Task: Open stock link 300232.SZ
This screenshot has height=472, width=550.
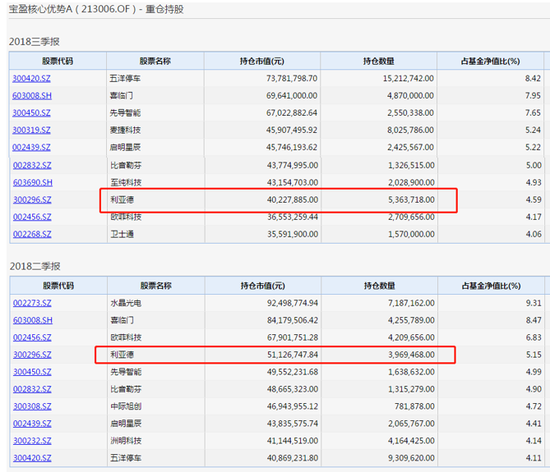Action: (x=32, y=440)
